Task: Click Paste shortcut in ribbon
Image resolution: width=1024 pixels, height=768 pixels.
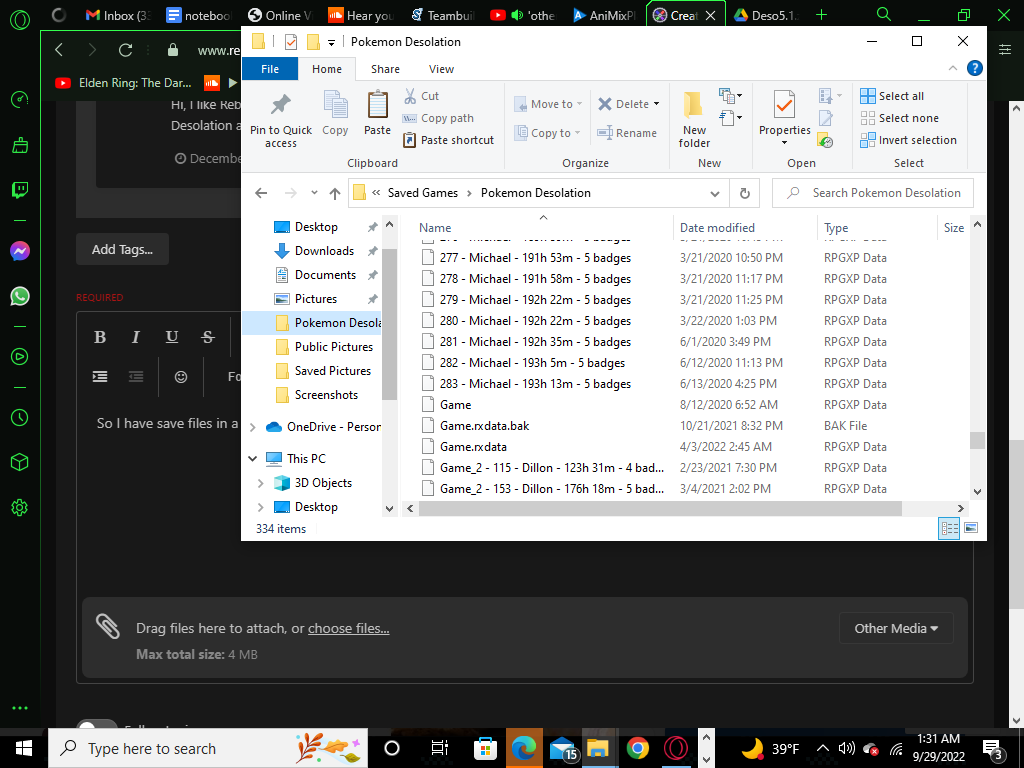Action: click(449, 140)
